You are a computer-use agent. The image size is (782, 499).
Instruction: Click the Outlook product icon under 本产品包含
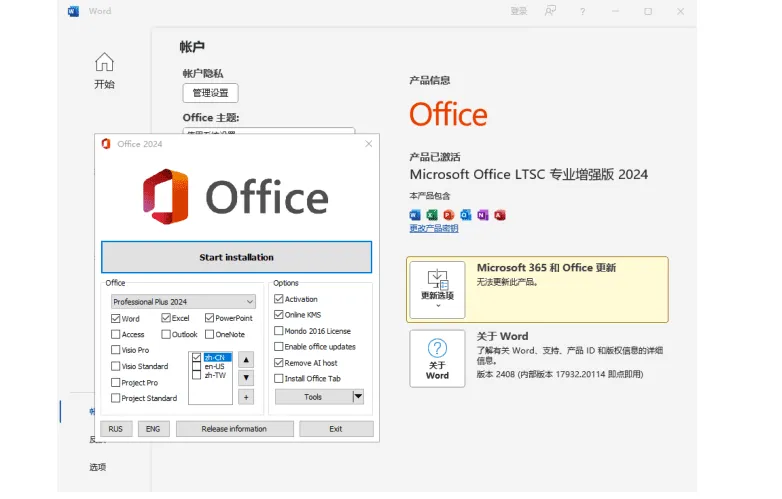click(466, 215)
